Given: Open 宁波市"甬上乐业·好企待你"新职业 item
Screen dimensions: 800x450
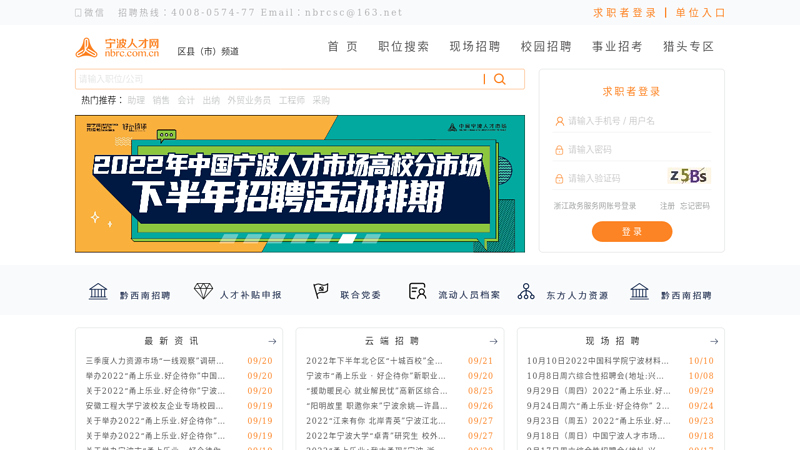Looking at the screenshot, I should 376,376.
